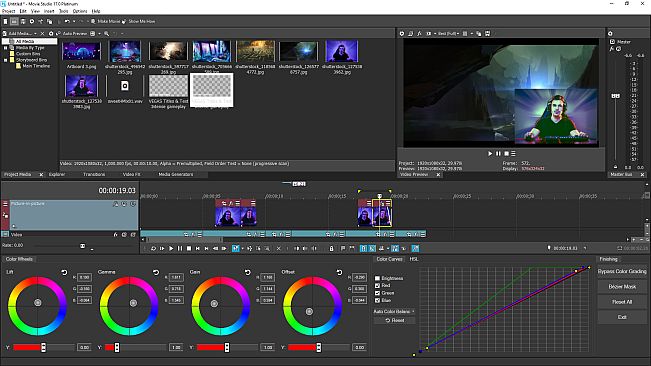
Task: Close the Video Preview tab
Action: click(438, 175)
